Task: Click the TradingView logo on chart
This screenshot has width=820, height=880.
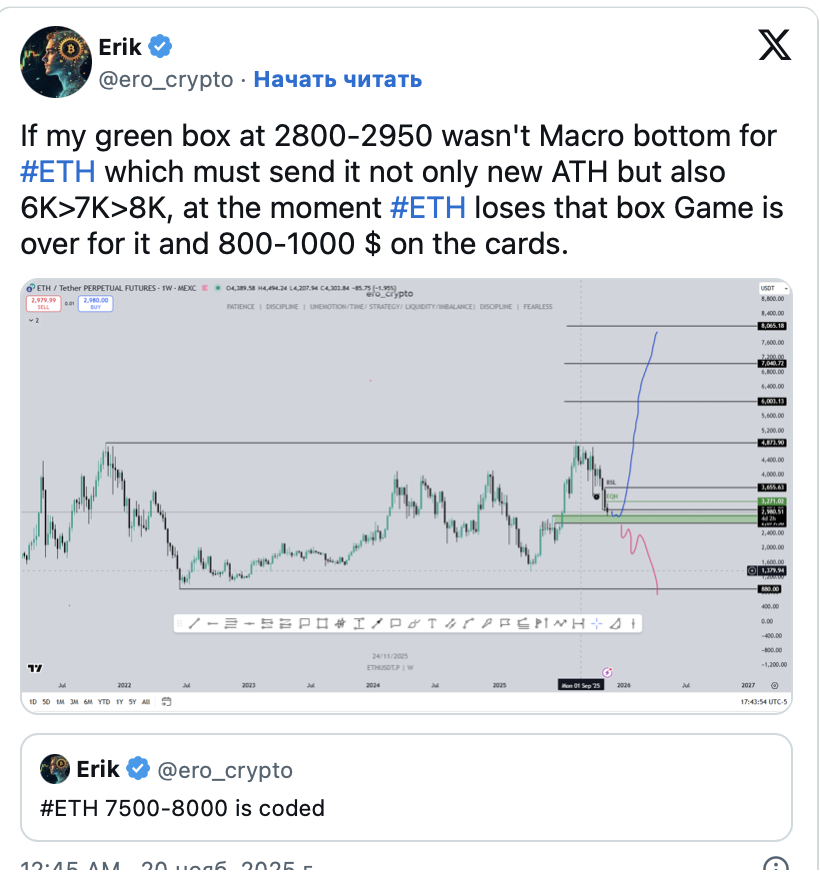Action: pyautogui.click(x=35, y=669)
